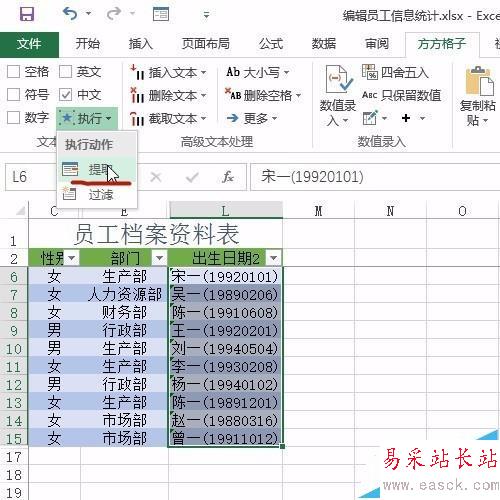Click cell 陈一(19910608)

[226, 312]
